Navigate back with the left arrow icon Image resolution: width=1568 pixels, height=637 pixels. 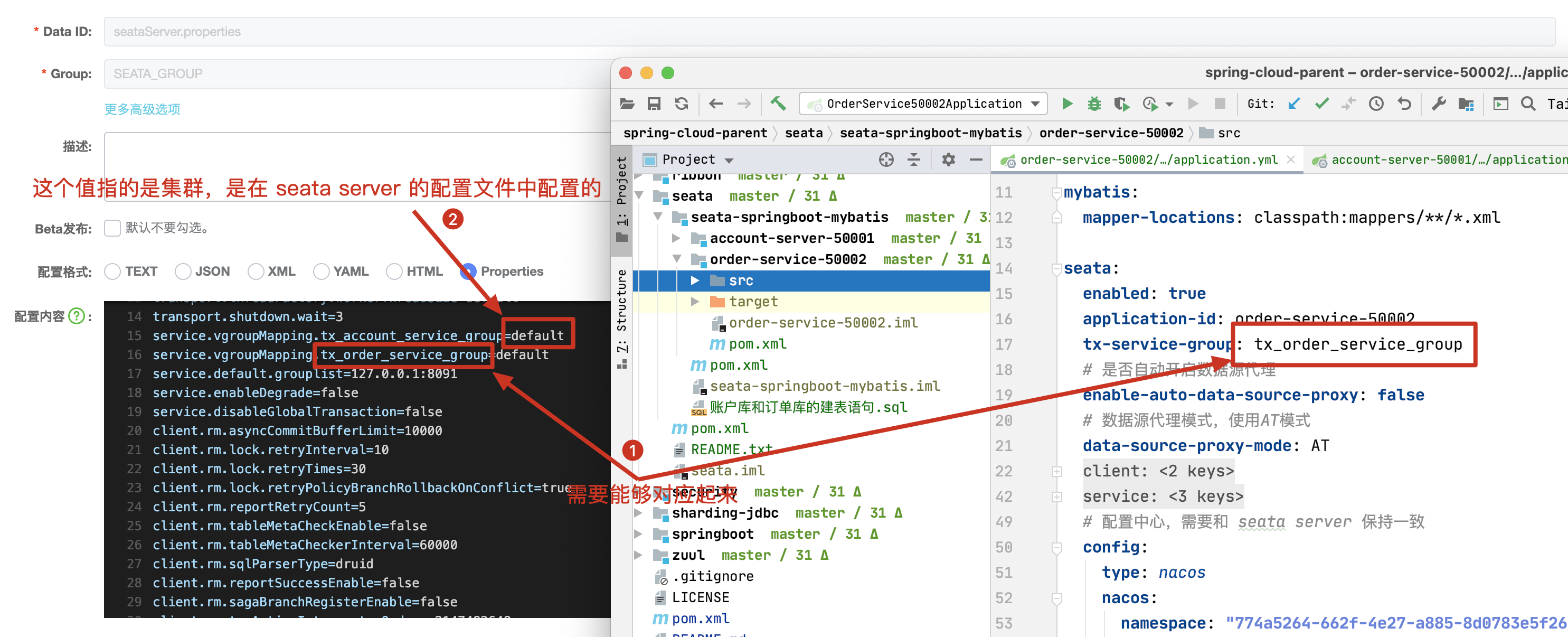coord(716,104)
